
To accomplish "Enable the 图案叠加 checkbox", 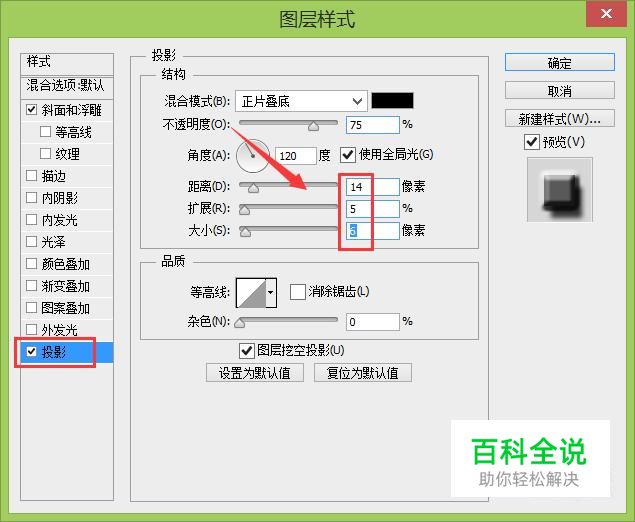I will tap(32, 307).
